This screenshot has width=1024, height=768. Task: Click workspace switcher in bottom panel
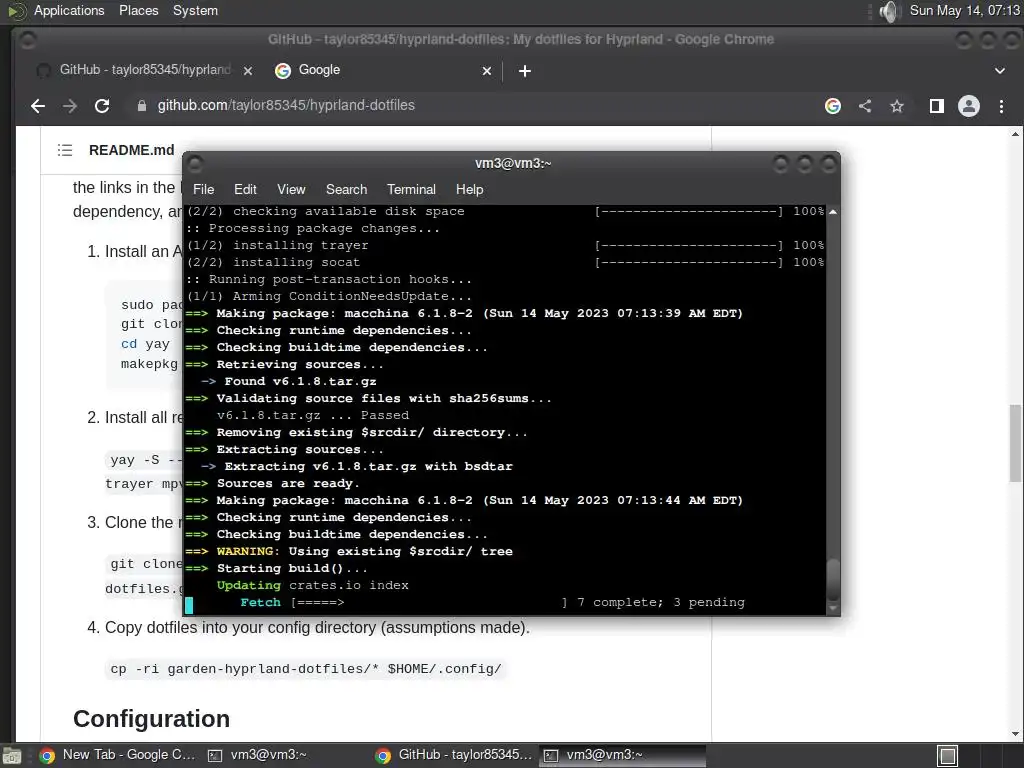tap(947, 756)
